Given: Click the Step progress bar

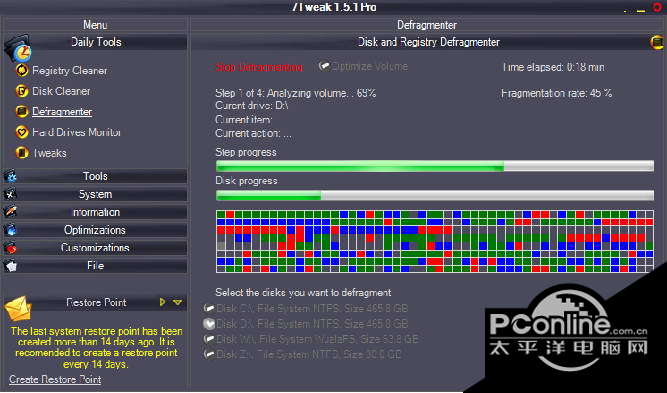Looking at the screenshot, I should coord(435,166).
